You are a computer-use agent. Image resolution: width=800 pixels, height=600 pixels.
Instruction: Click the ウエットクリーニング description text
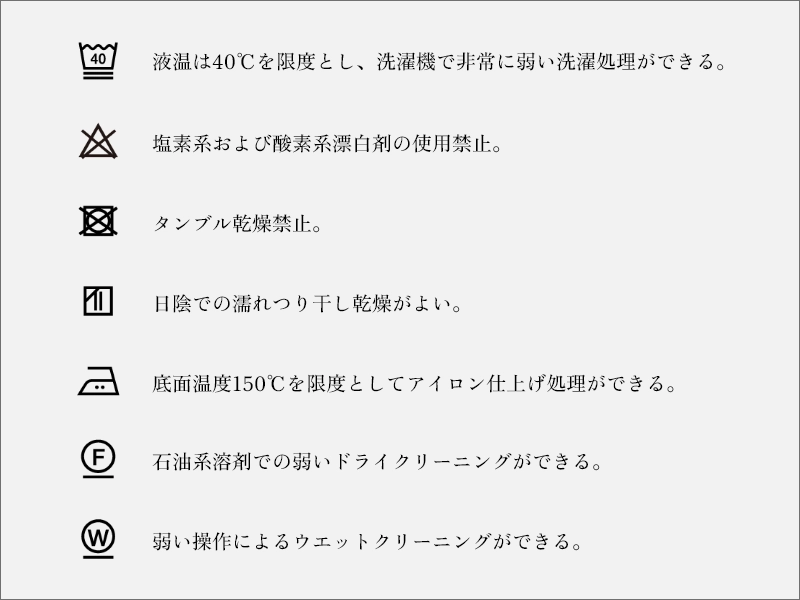coord(367,541)
